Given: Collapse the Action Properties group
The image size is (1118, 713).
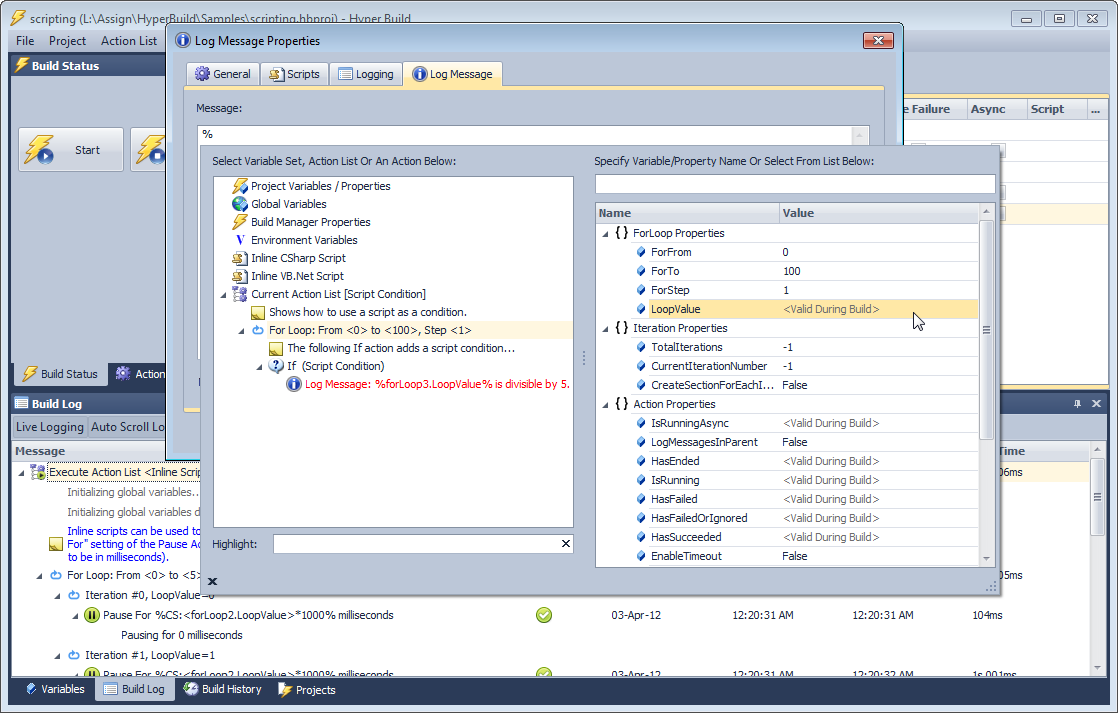Looking at the screenshot, I should [x=605, y=404].
